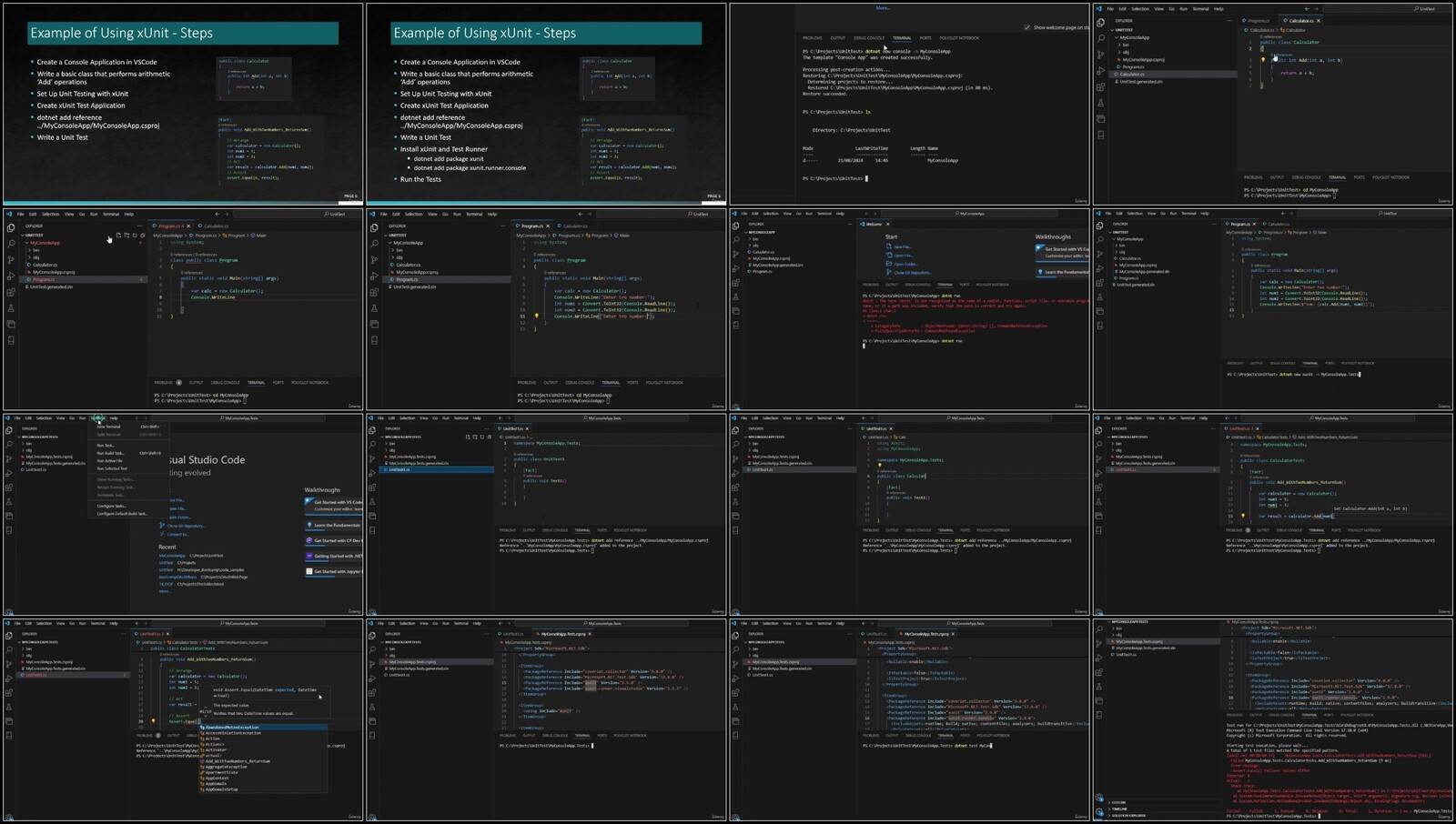Click "Configure Tasks..." in Terminal menu

pyautogui.click(x=112, y=506)
